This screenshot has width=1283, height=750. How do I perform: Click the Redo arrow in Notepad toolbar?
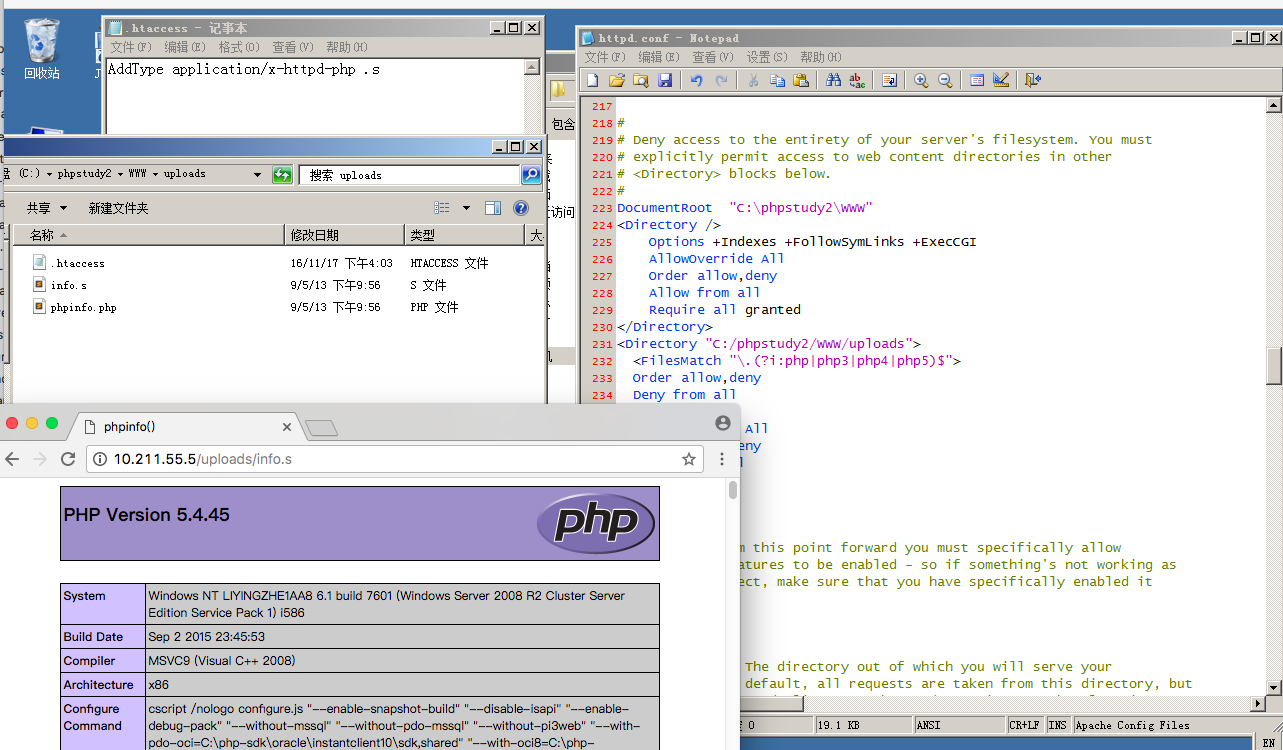point(721,81)
